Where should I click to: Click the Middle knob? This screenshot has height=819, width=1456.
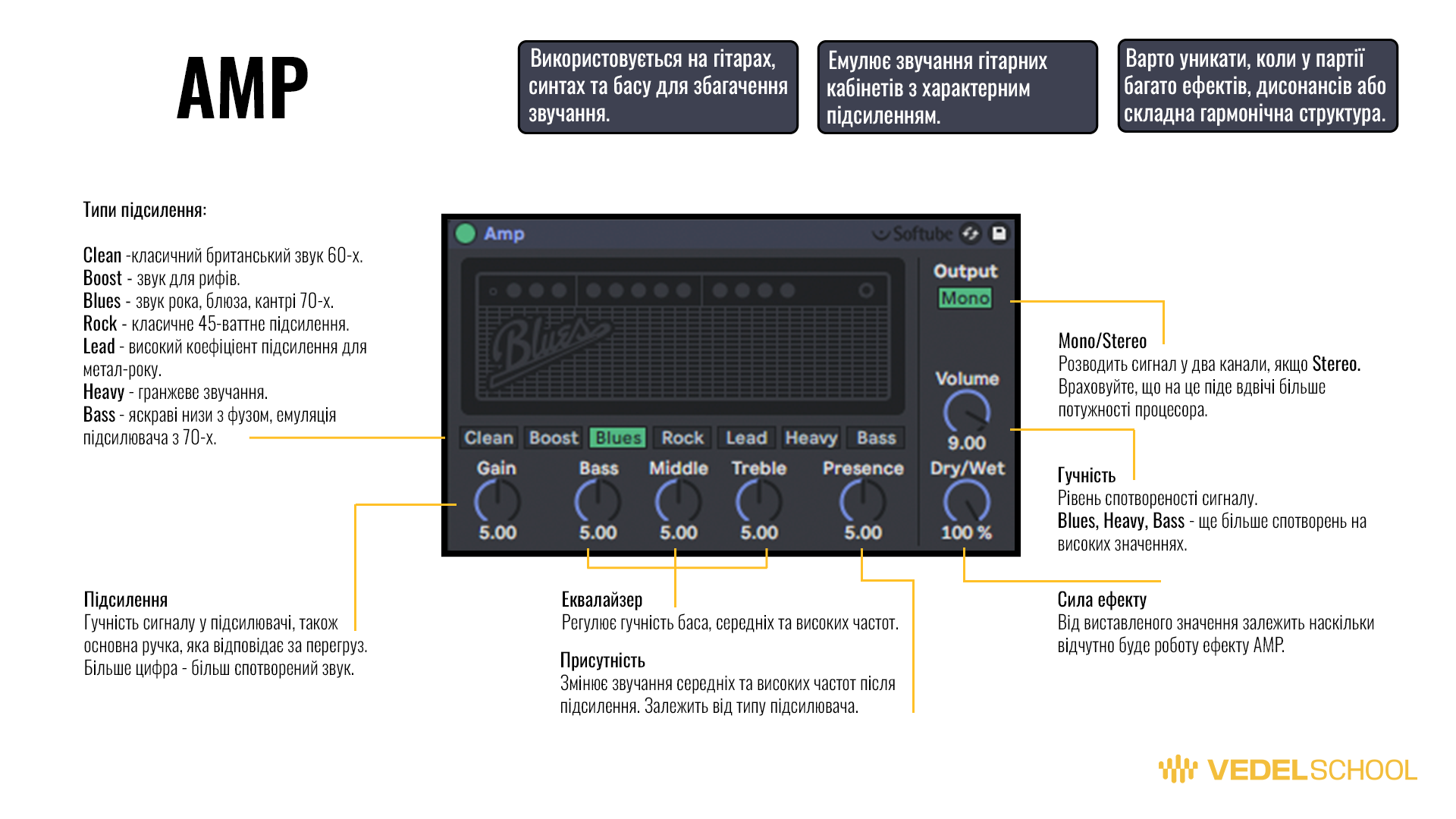[x=678, y=501]
